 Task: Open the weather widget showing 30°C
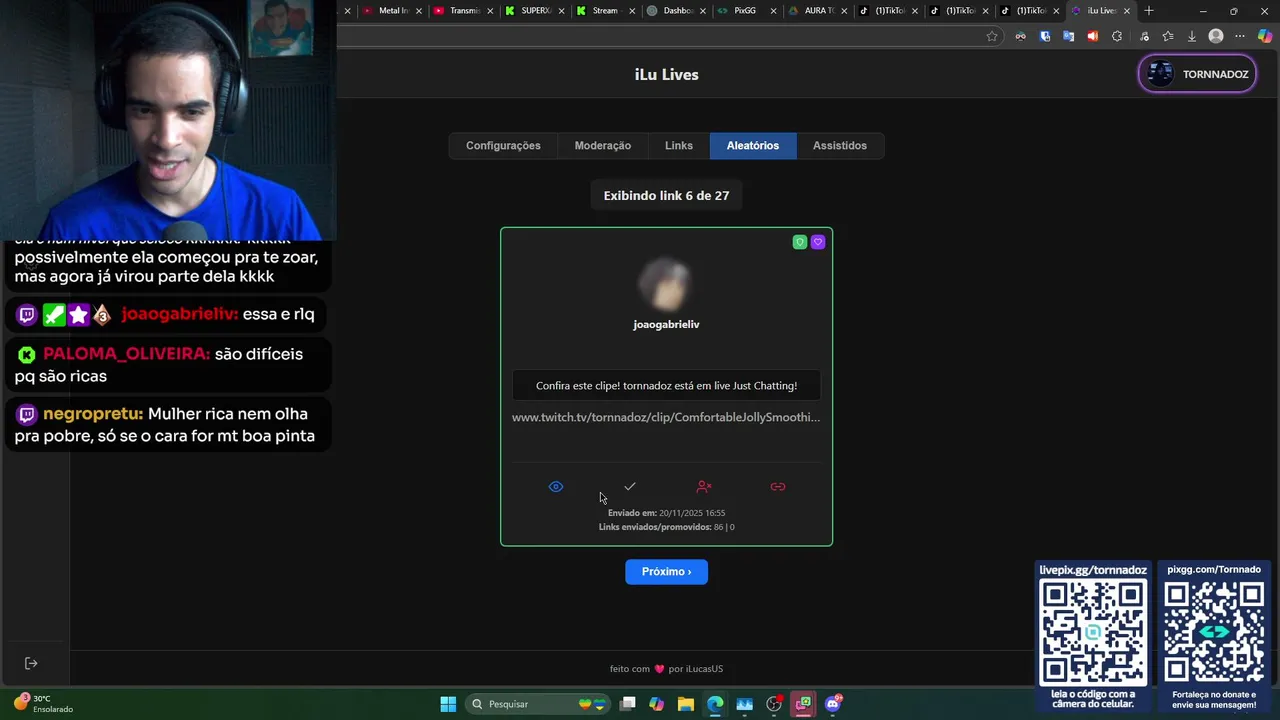[x=42, y=704]
